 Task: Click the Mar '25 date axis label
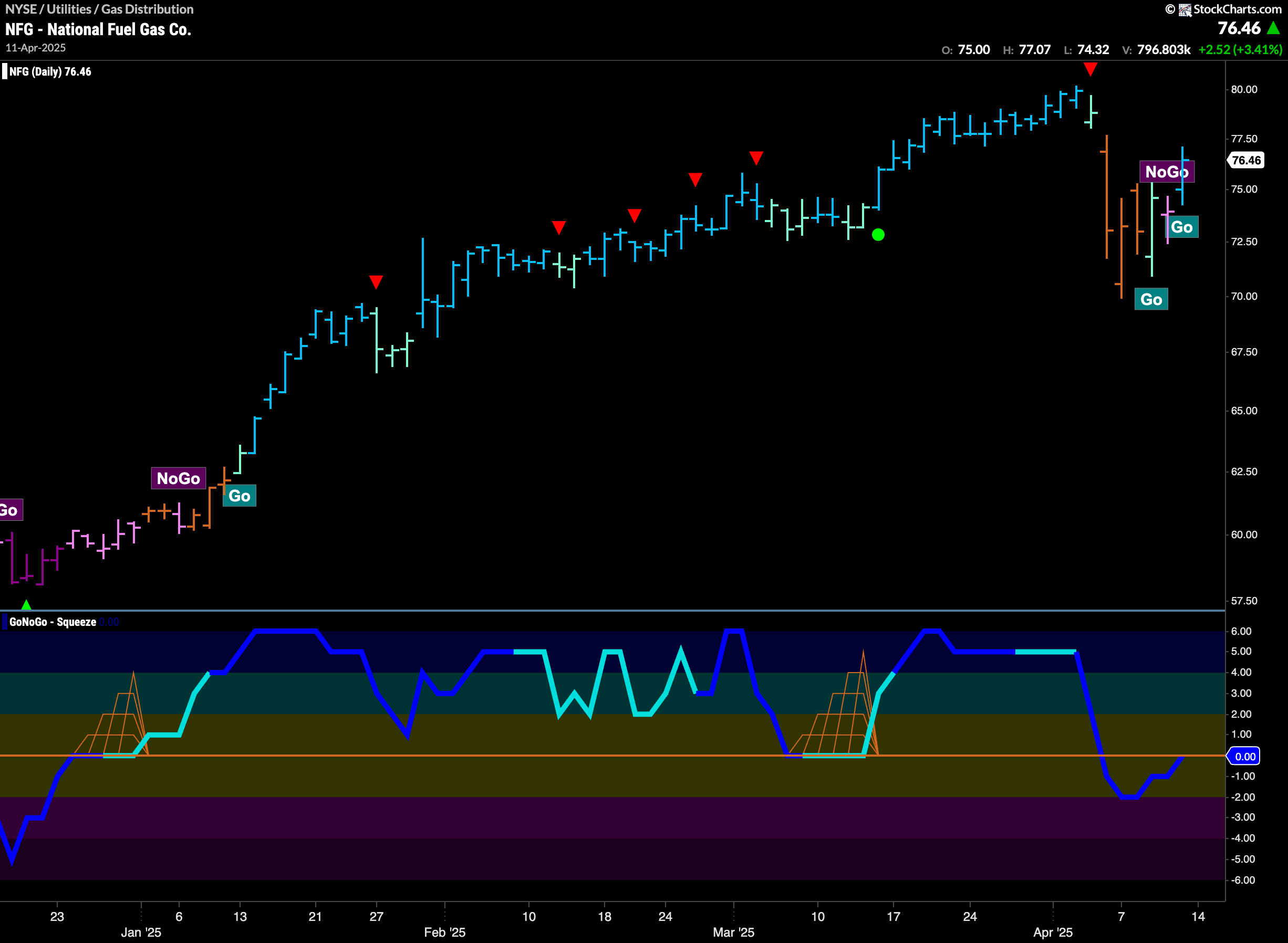click(x=734, y=932)
